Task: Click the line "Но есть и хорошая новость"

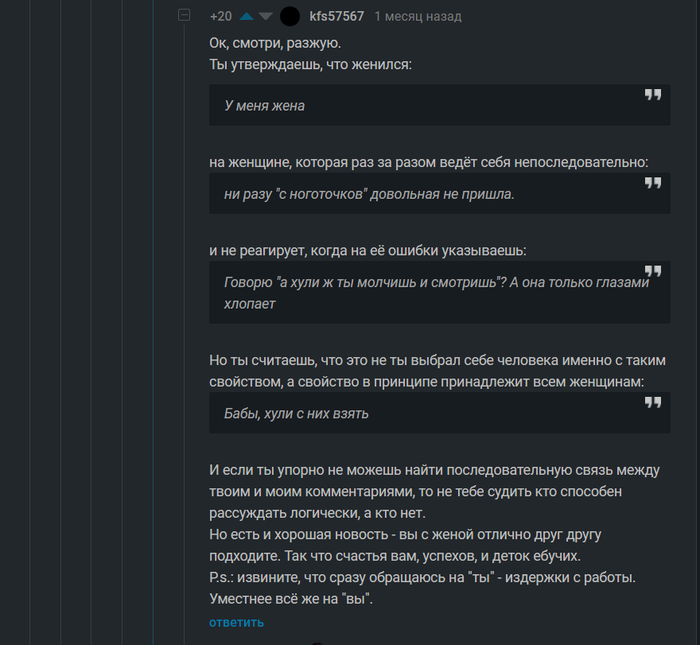Action: point(405,534)
